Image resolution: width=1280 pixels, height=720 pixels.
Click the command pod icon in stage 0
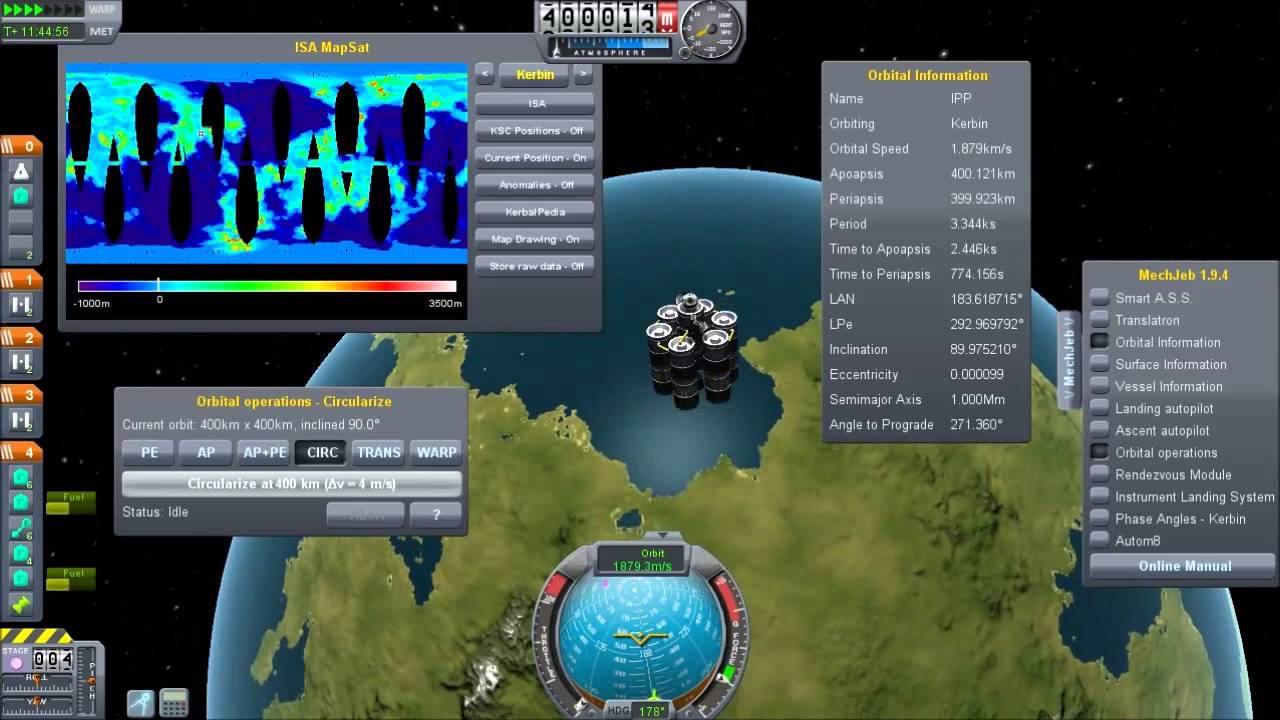(x=21, y=171)
